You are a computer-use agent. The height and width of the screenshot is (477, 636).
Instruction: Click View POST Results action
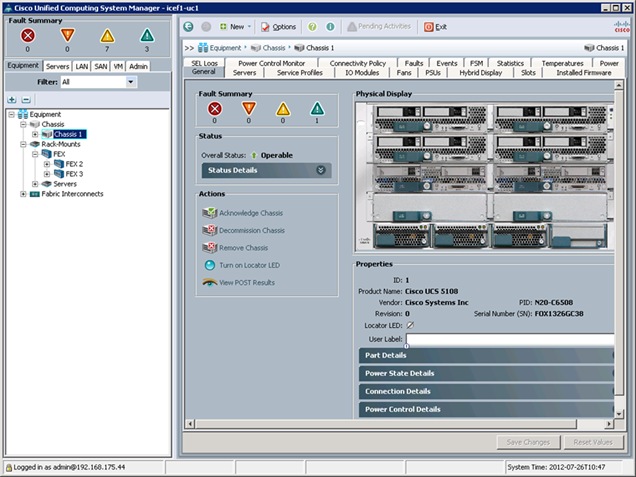[238, 283]
